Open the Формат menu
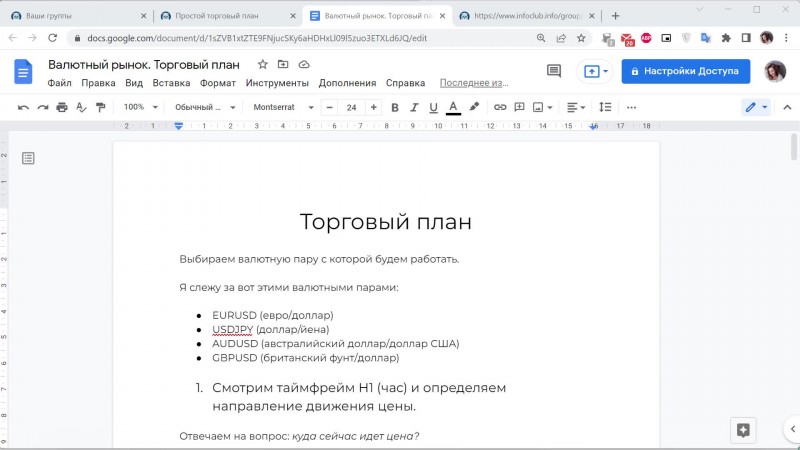Image resolution: width=800 pixels, height=450 pixels. (218, 83)
